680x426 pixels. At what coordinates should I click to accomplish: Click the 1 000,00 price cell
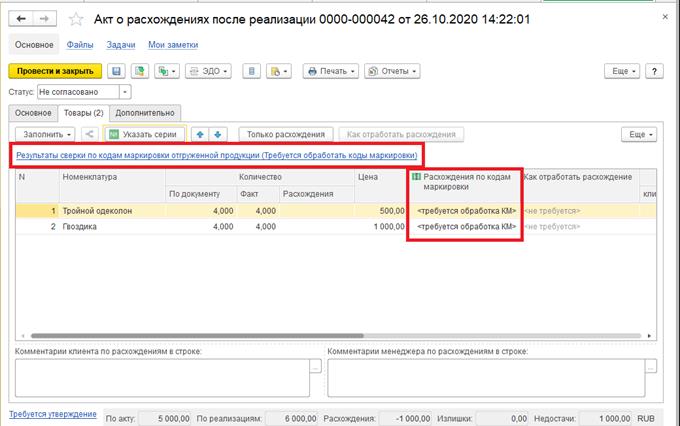pyautogui.click(x=380, y=226)
